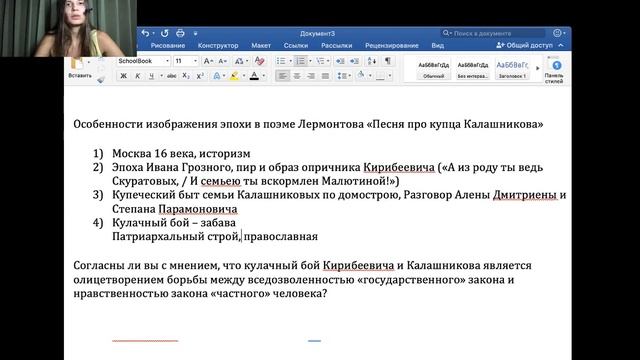Print the document
The height and width of the screenshot is (360, 640).
(x=180, y=33)
